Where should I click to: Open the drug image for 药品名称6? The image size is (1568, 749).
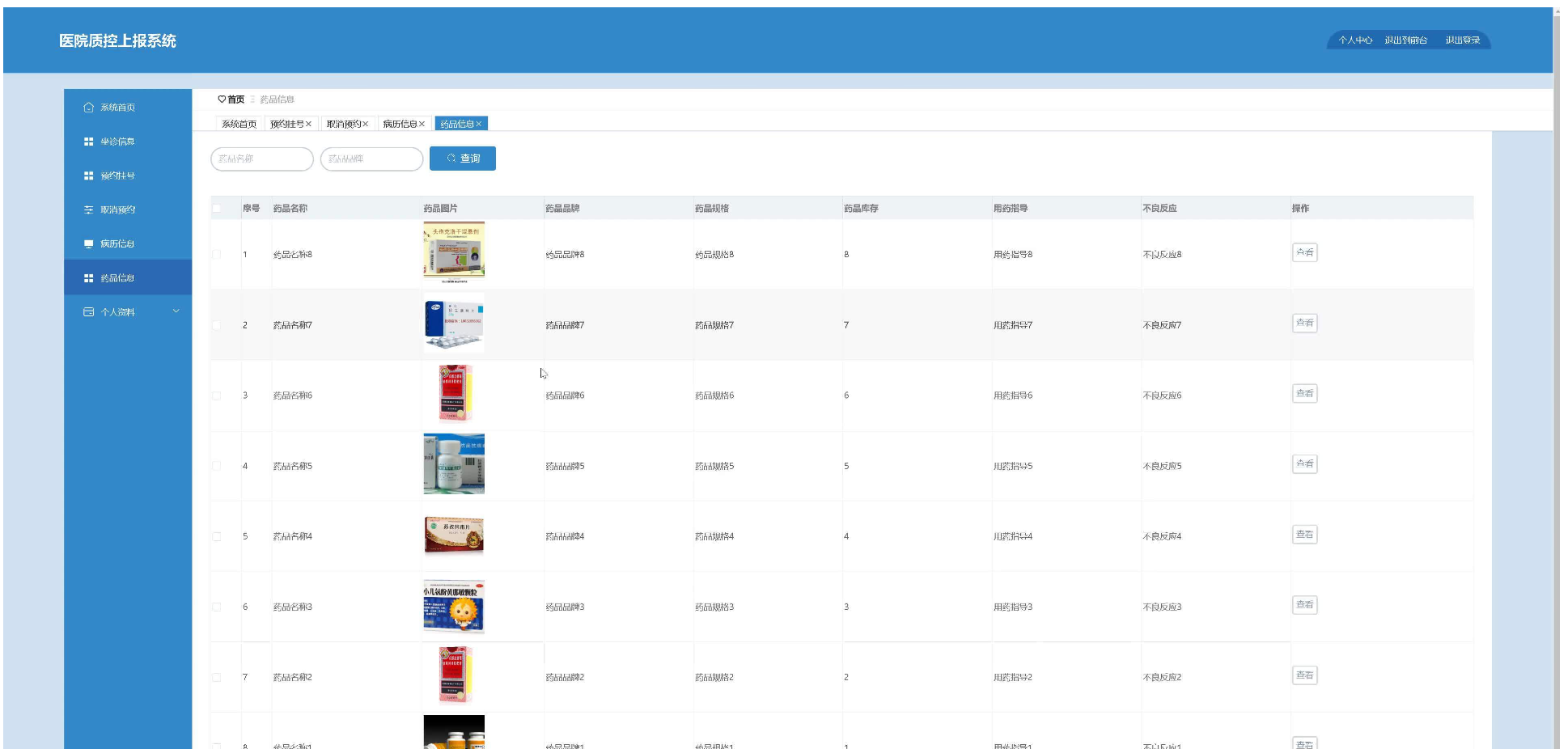pos(454,393)
